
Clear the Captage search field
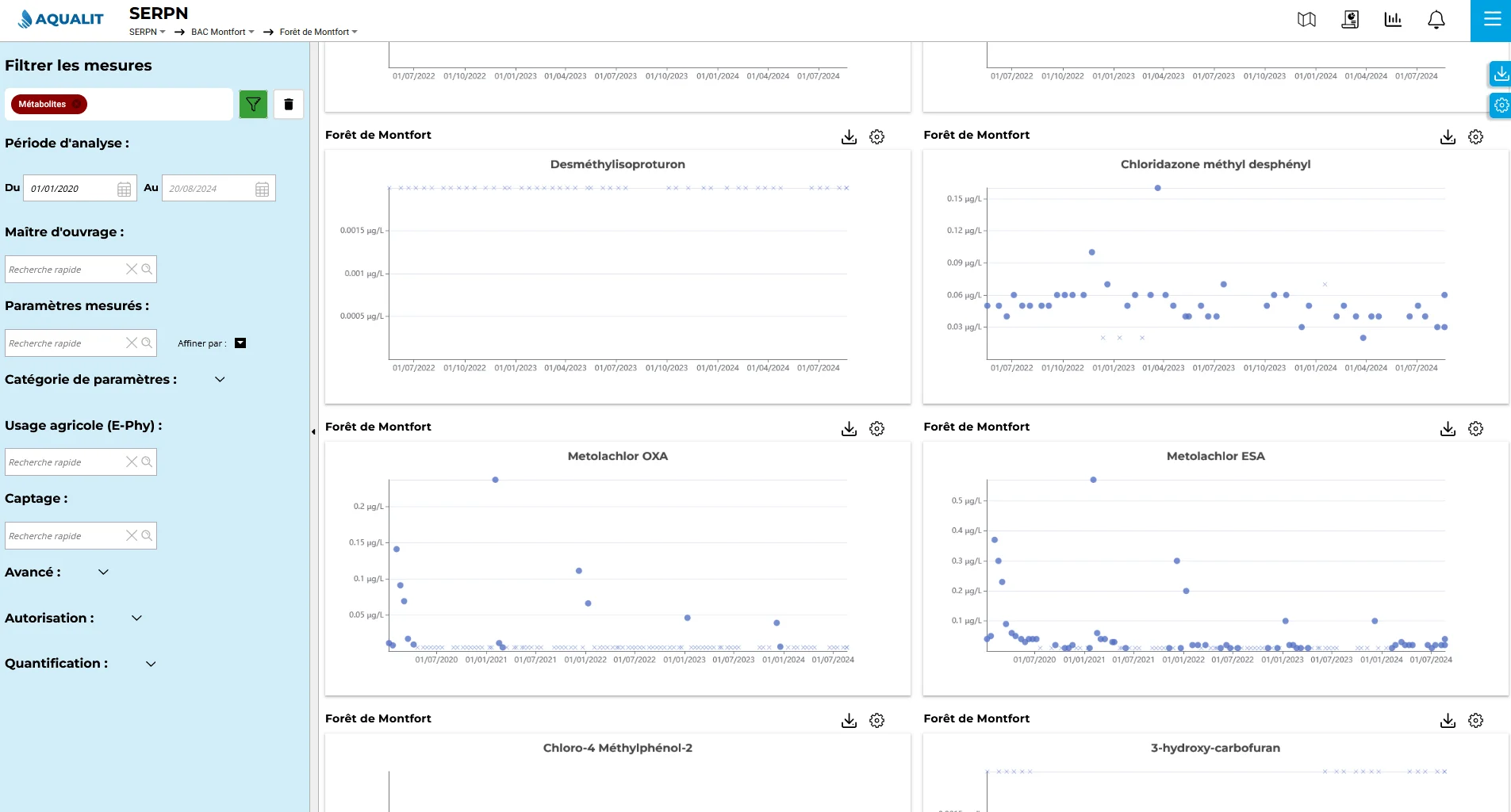[x=132, y=535]
